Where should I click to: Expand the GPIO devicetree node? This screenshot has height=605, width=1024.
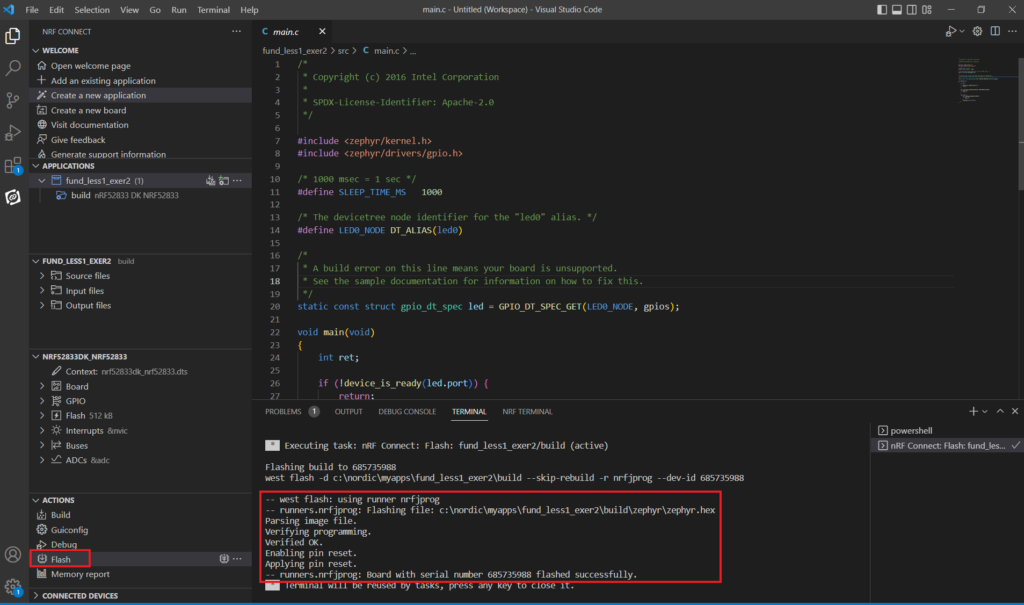tap(42, 401)
